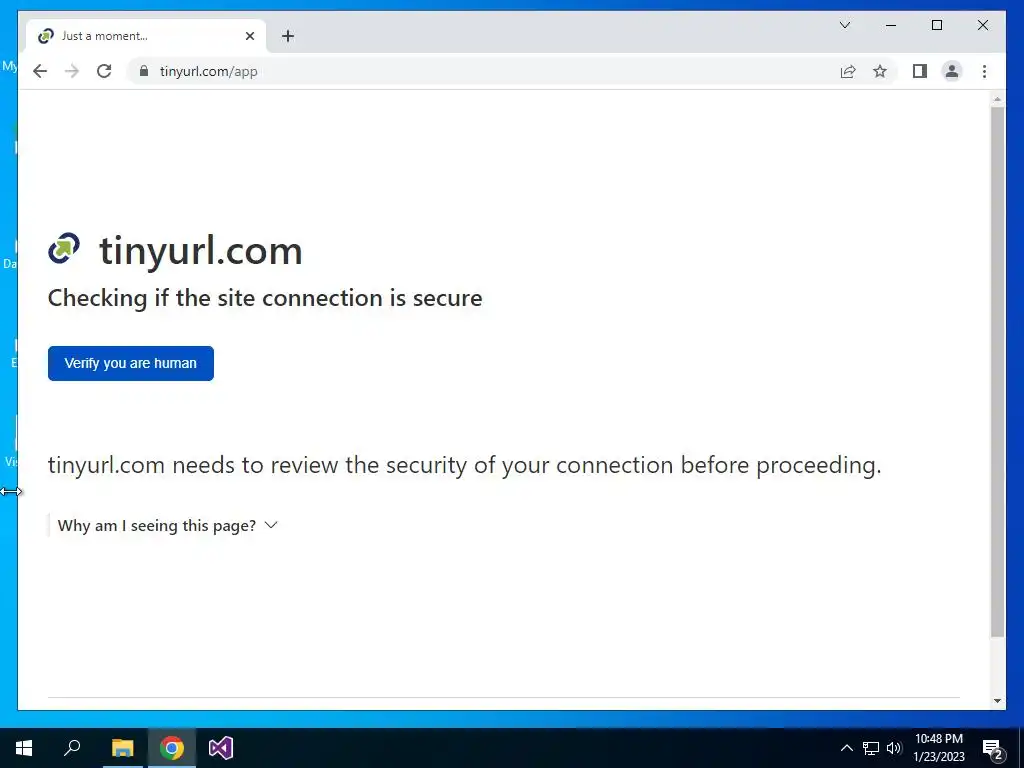Click the Verify you are human button
Viewport: 1024px width, 768px height.
click(131, 363)
